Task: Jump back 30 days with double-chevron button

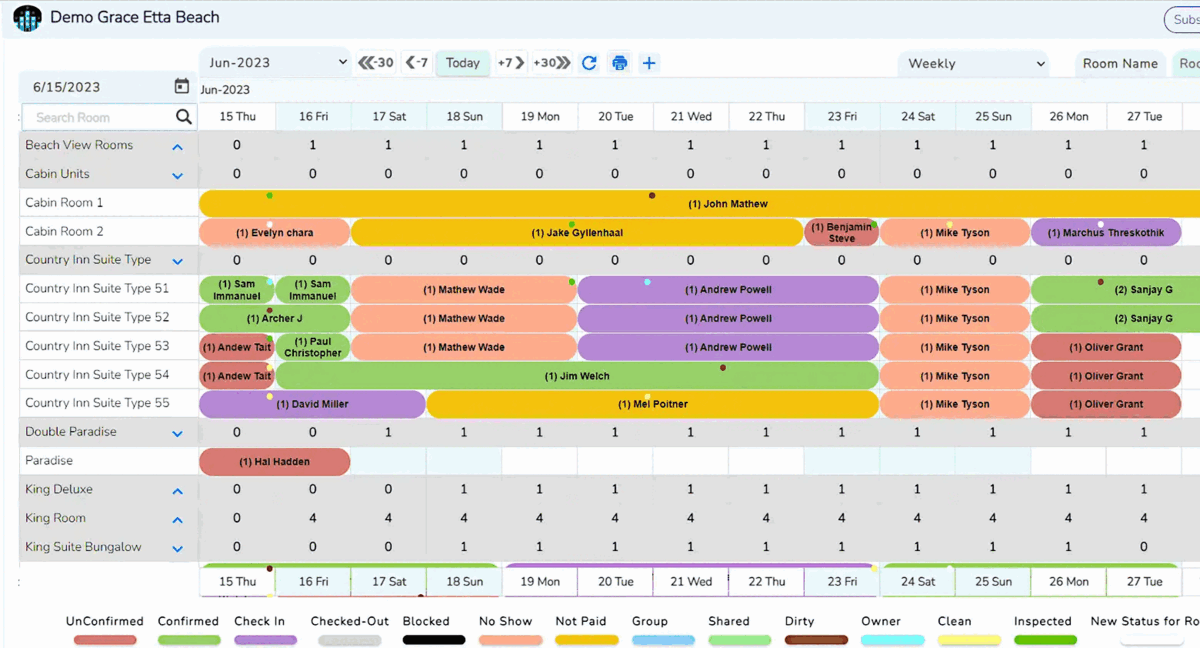Action: (x=374, y=62)
